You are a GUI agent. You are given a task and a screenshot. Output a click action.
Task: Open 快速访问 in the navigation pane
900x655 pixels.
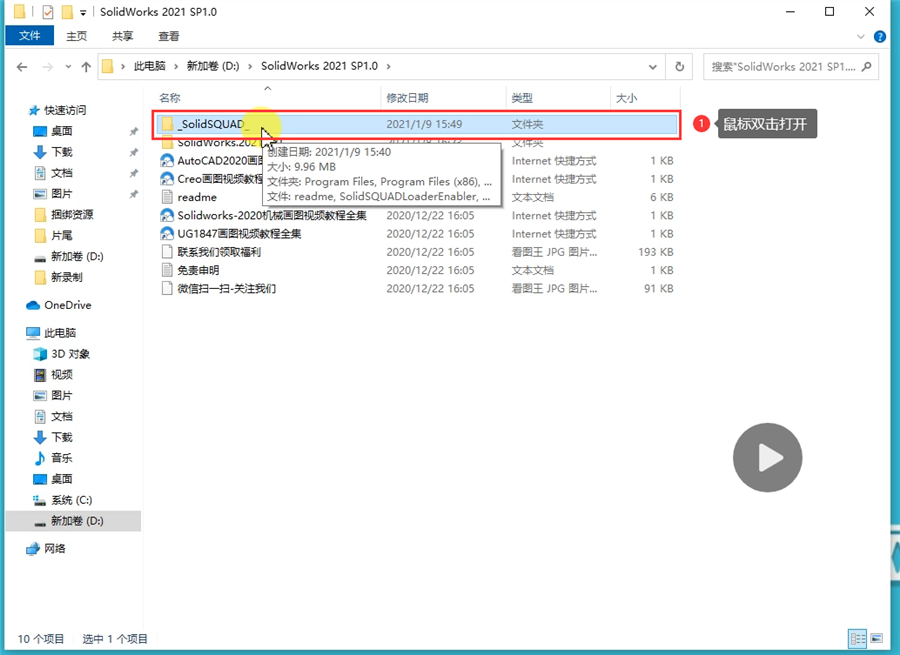click(65, 110)
